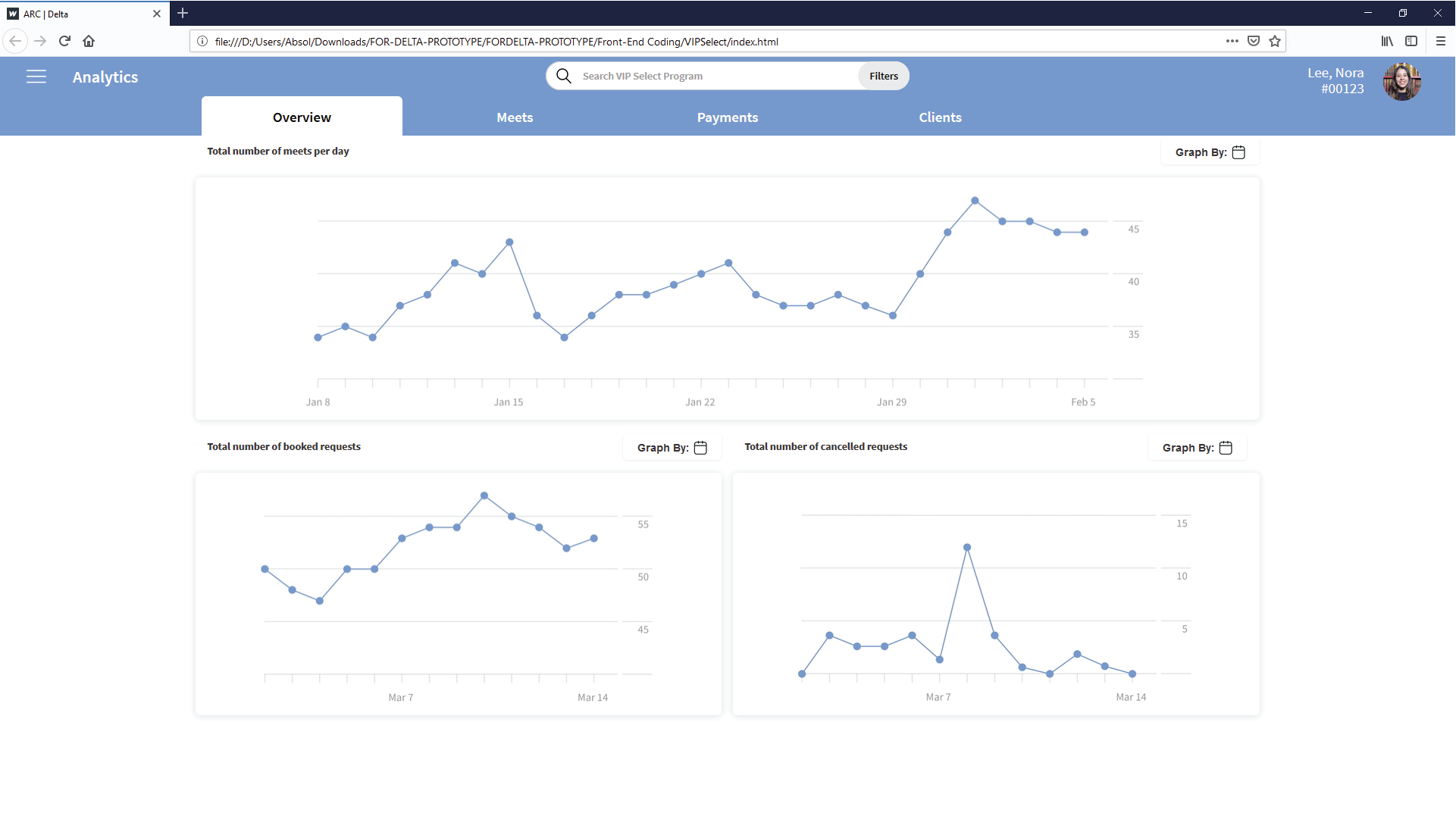
Task: Open calendar for booked requests graph
Action: point(700,448)
